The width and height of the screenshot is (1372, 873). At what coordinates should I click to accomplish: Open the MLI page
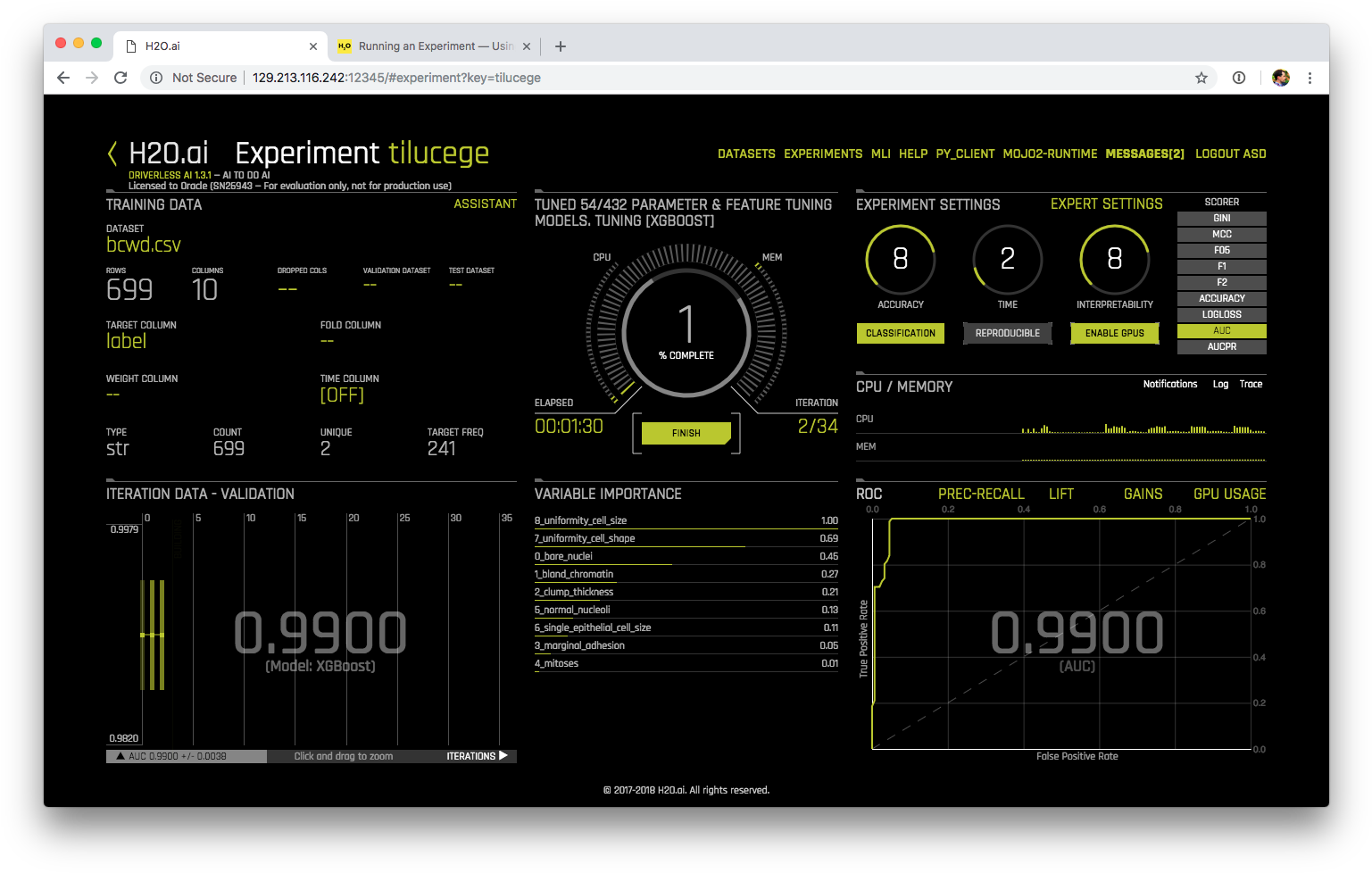pyautogui.click(x=881, y=154)
